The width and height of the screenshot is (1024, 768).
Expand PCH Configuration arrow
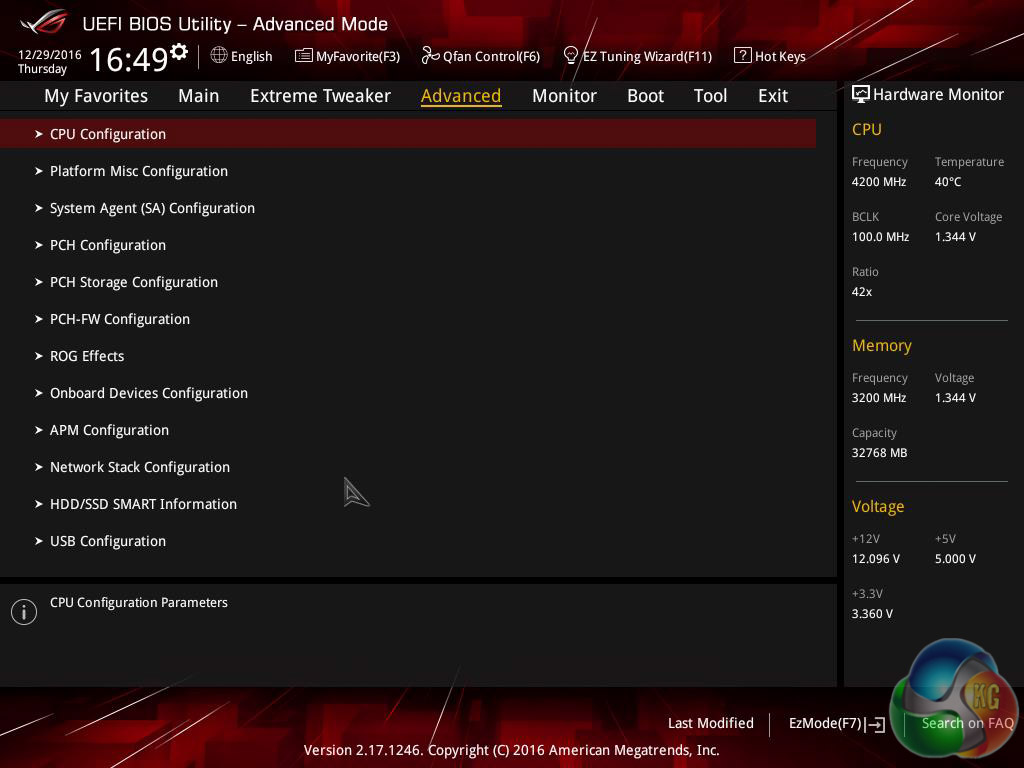pyautogui.click(x=39, y=245)
